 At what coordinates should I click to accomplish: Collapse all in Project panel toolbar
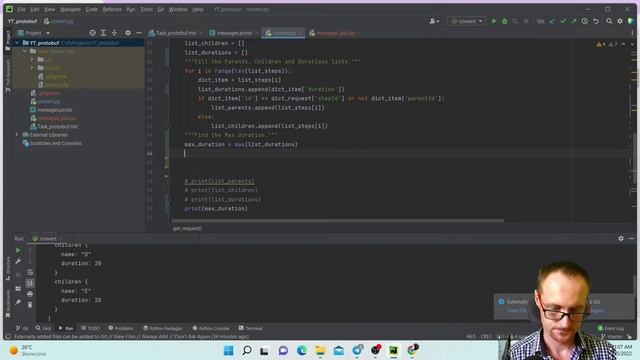point(114,33)
